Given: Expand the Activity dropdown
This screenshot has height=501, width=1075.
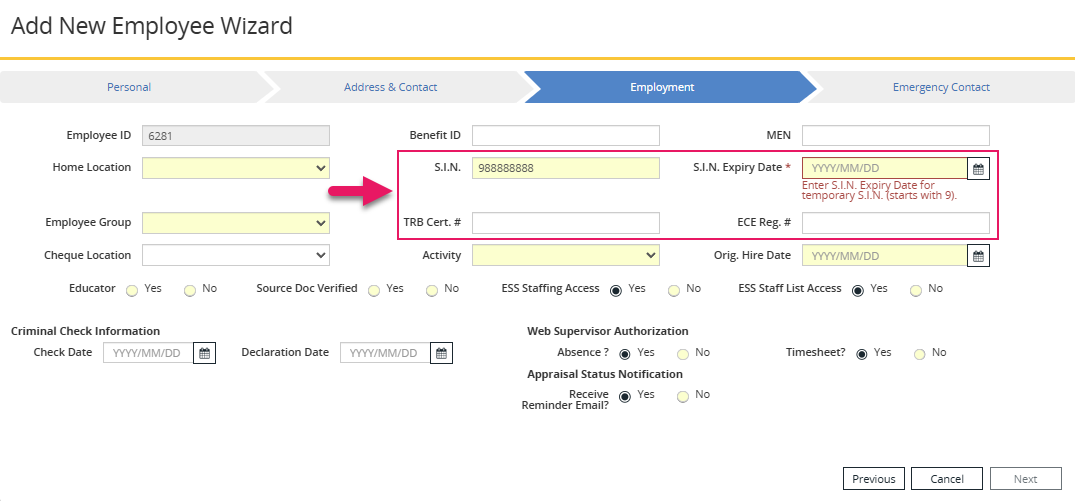Looking at the screenshot, I should point(566,255).
